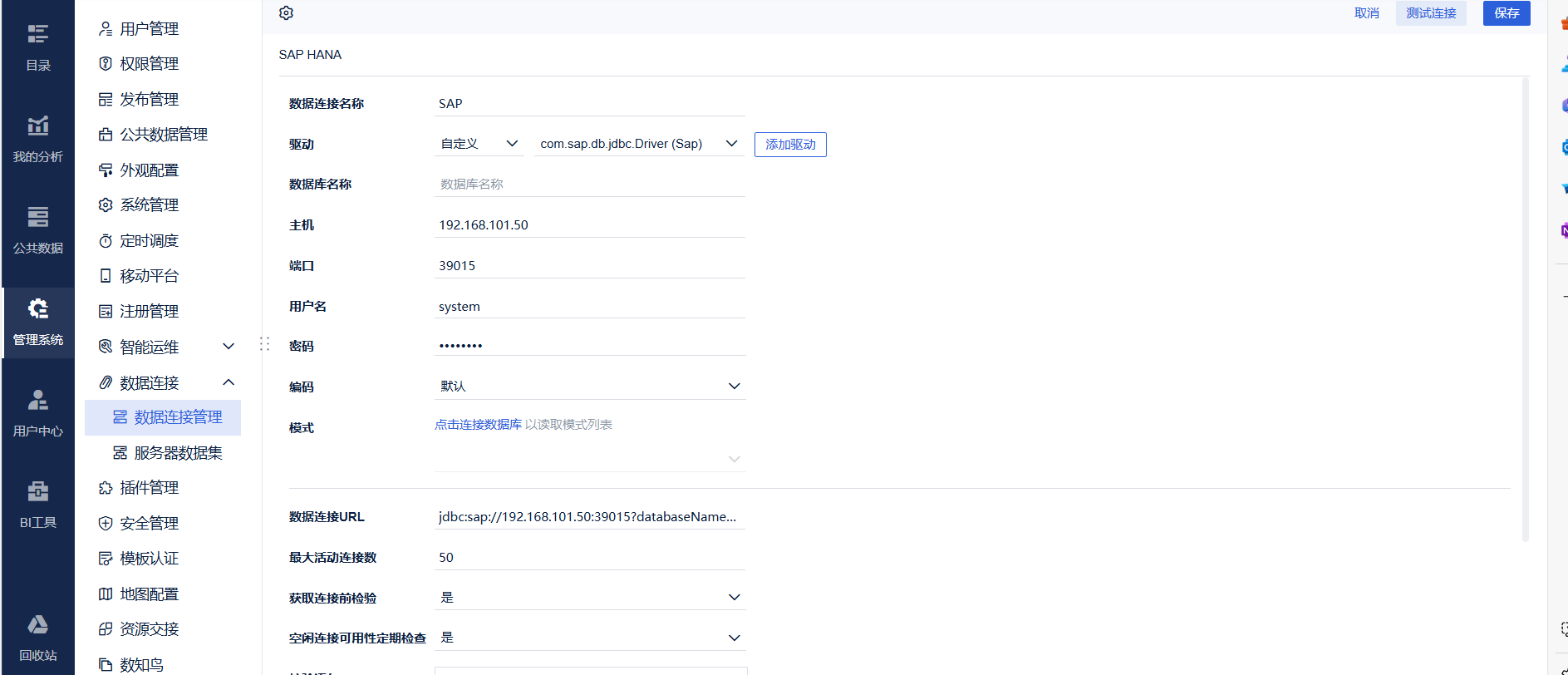This screenshot has width=1568, height=675.
Task: Click the 数据连接 link icon
Action: [106, 382]
